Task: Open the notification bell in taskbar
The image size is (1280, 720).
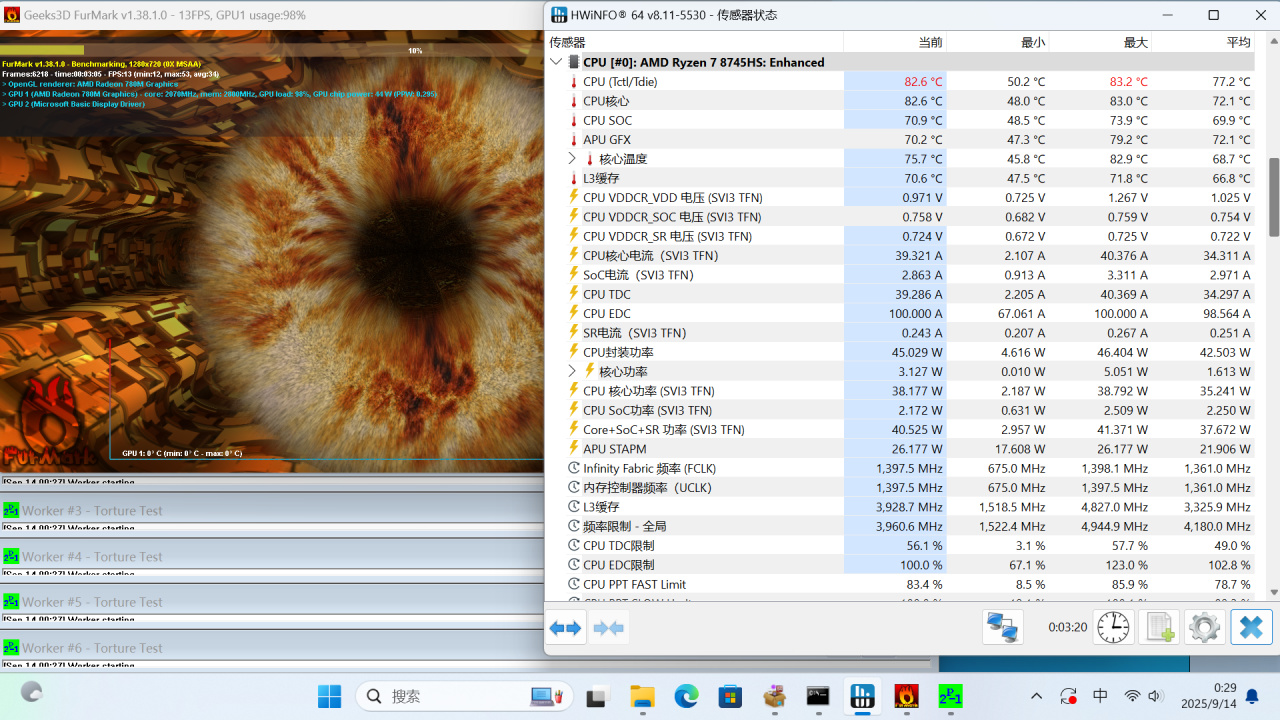Action: click(x=1253, y=696)
